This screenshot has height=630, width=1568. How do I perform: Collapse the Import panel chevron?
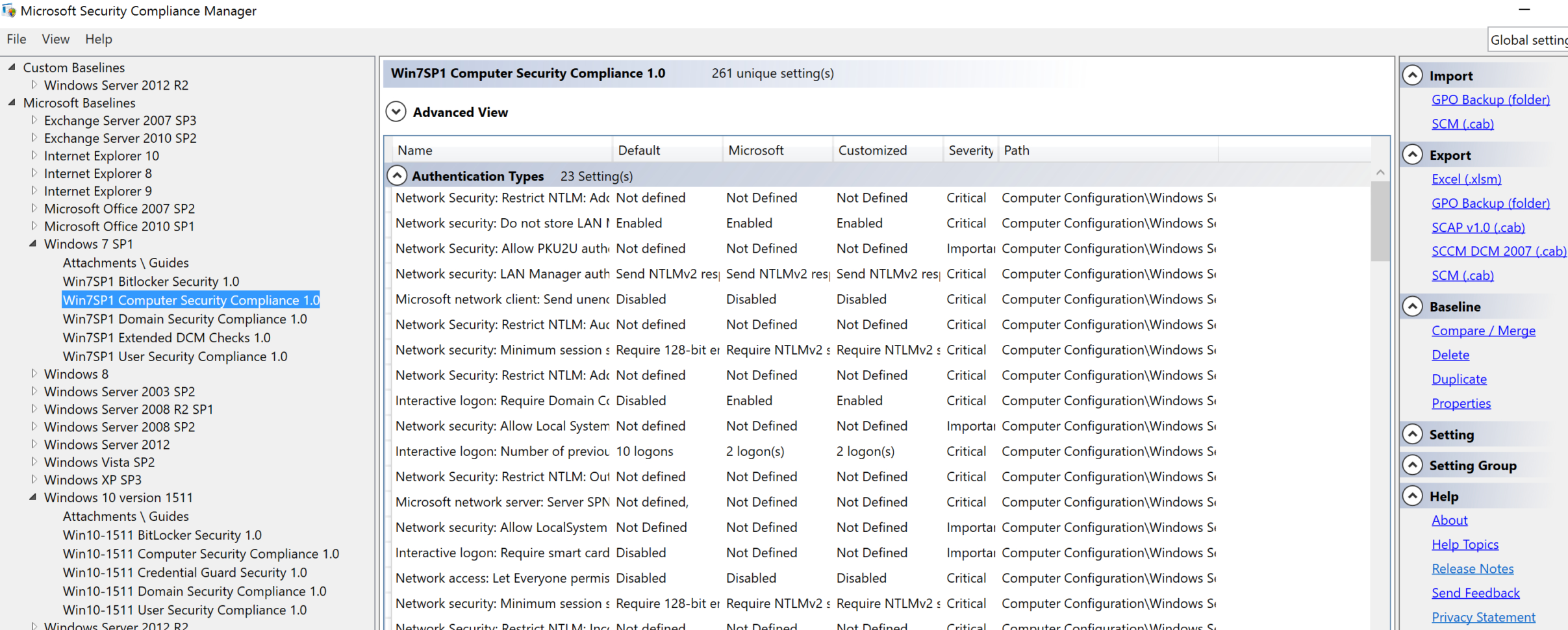click(1413, 75)
